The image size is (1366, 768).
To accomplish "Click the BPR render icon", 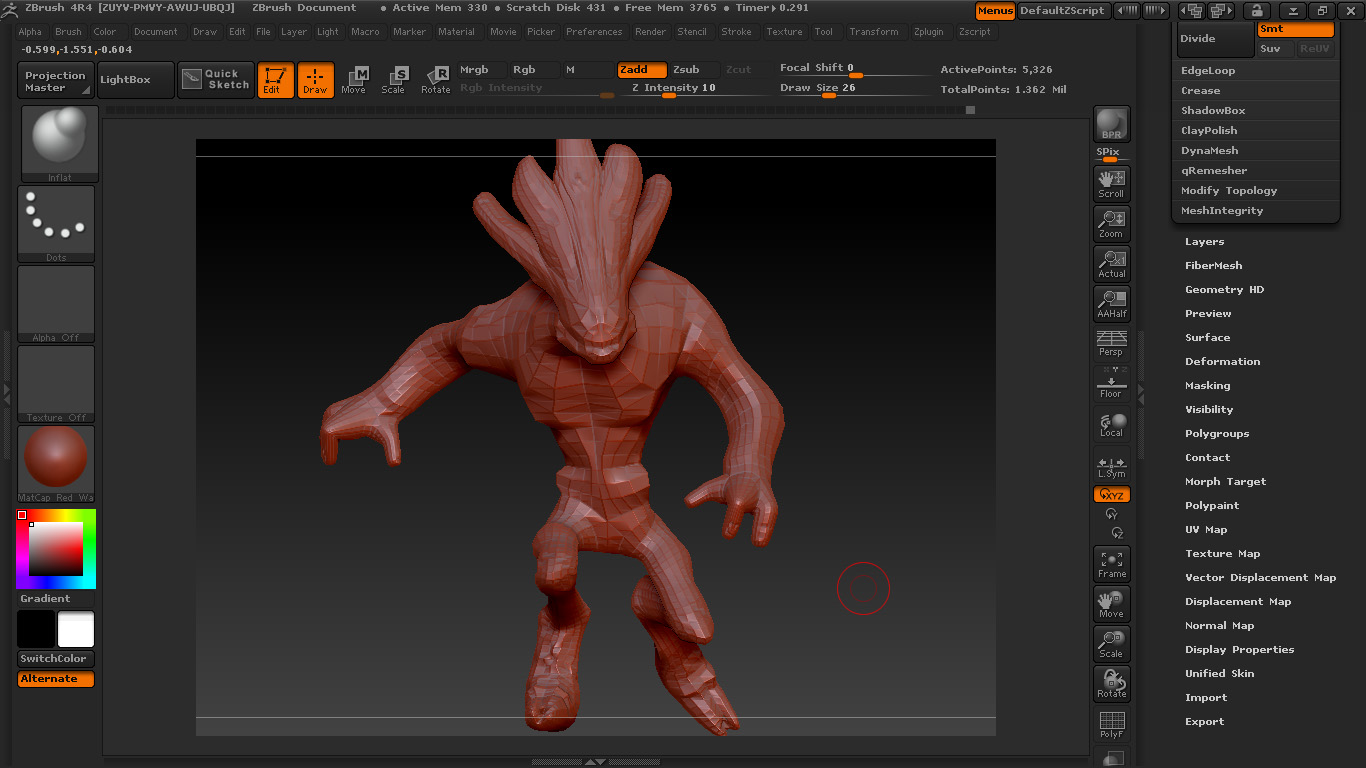I will click(x=1111, y=124).
